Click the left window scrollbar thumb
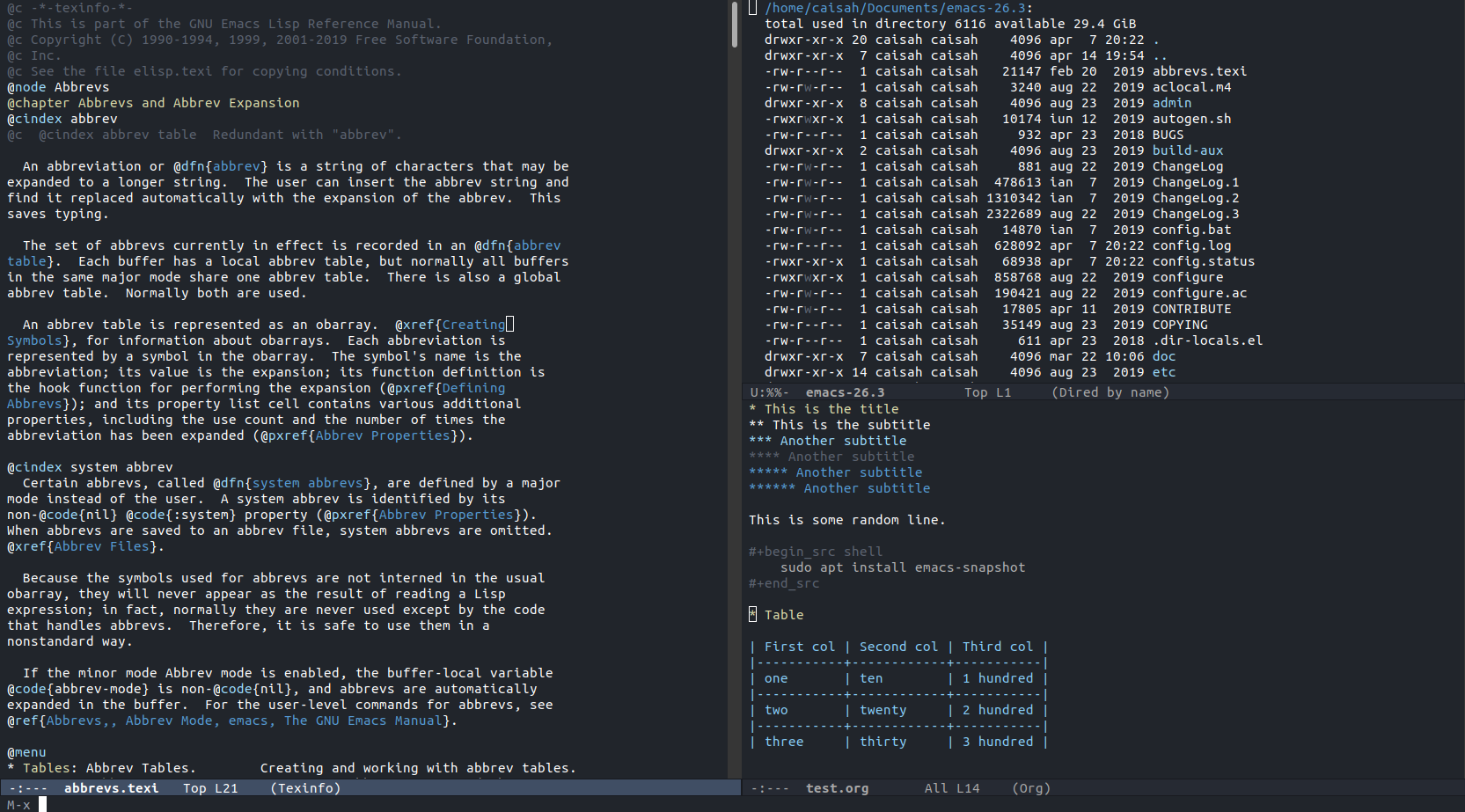Viewport: 1465px width, 812px height. pos(735,25)
